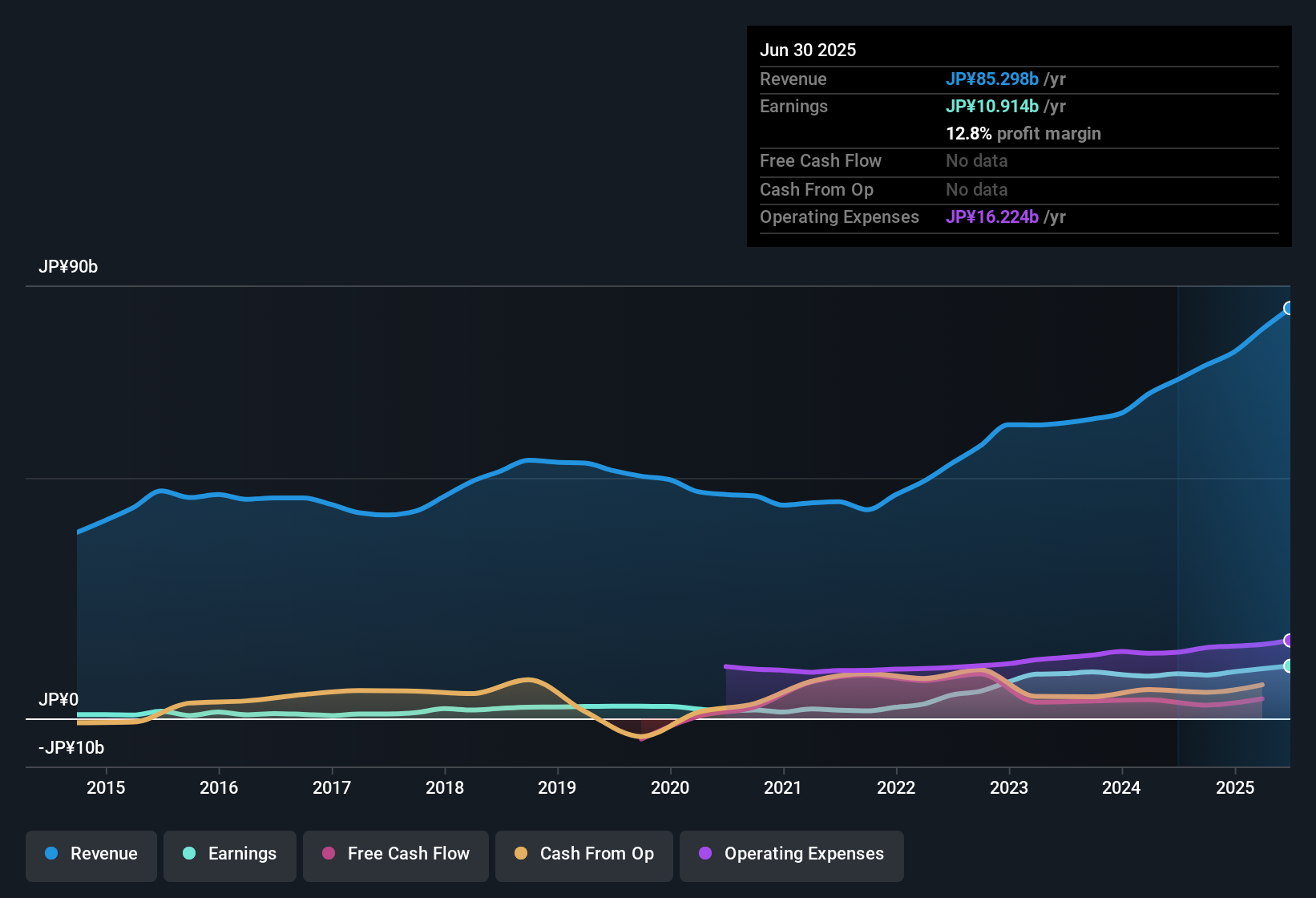
Task: Expand the Jun 30 2025 data tooltip
Action: [808, 50]
